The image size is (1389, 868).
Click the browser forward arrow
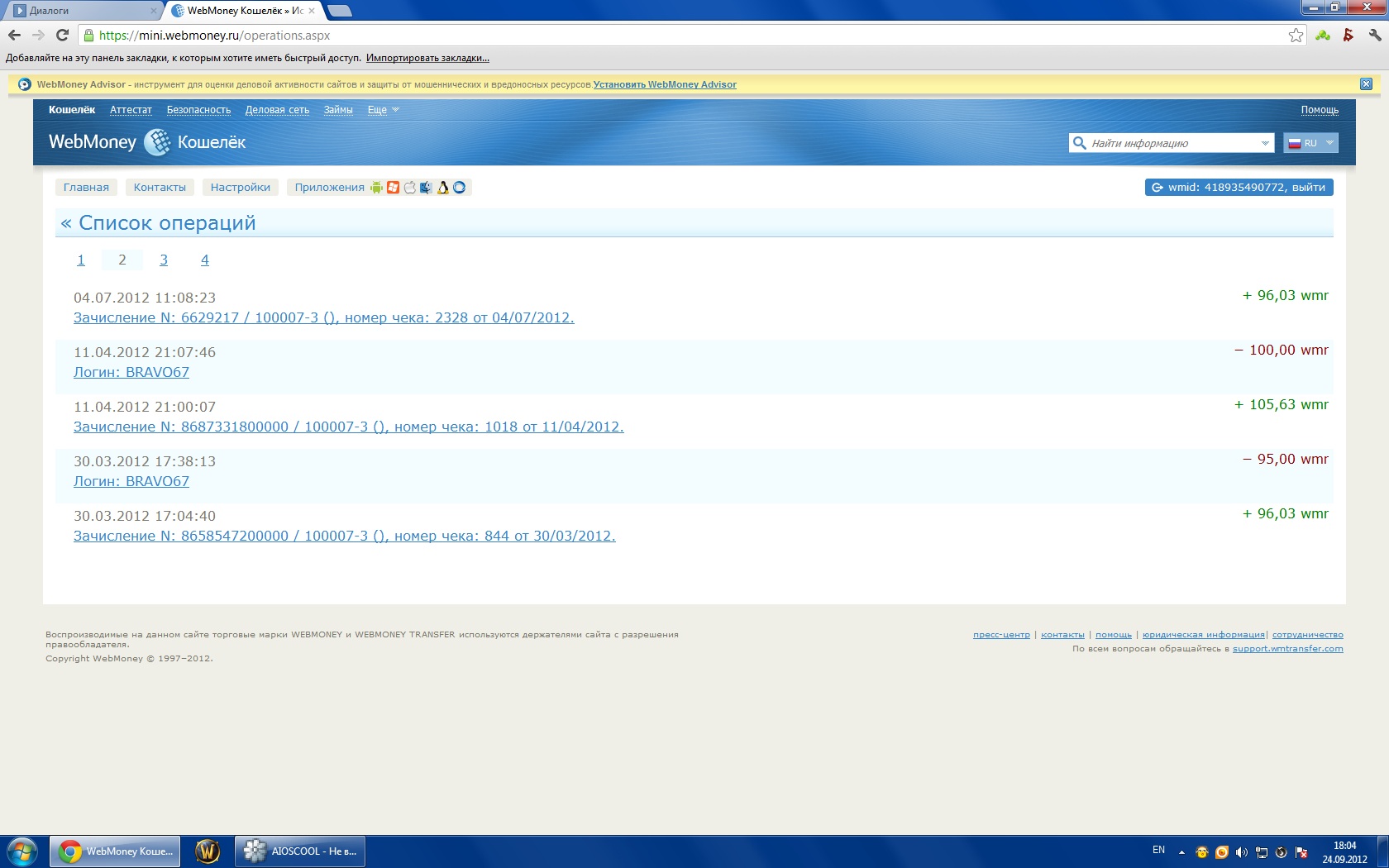(38, 36)
